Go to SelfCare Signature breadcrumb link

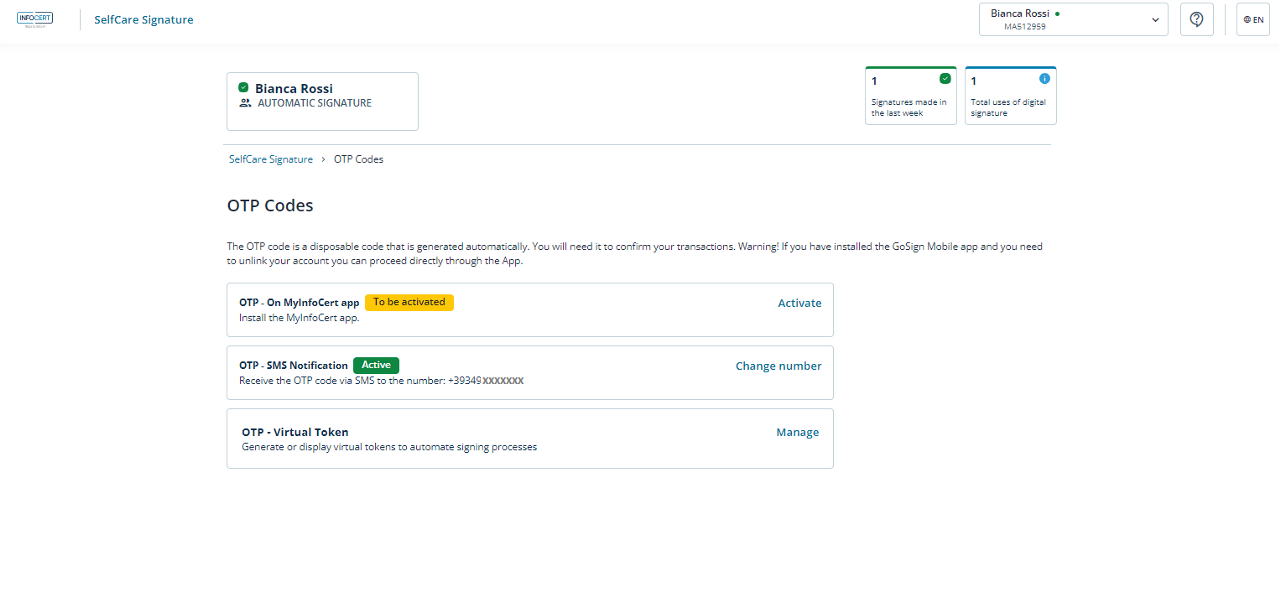pos(271,159)
